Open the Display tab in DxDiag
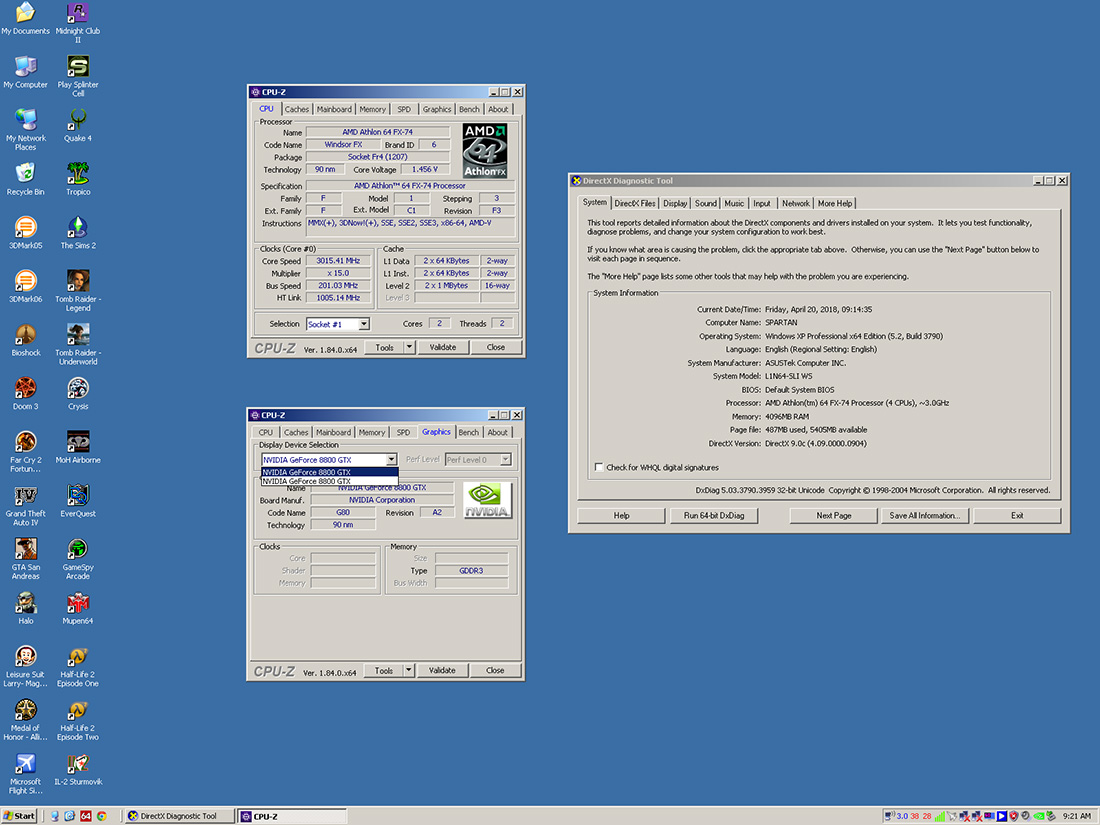Screen dimensions: 1100x825 [x=675, y=203]
